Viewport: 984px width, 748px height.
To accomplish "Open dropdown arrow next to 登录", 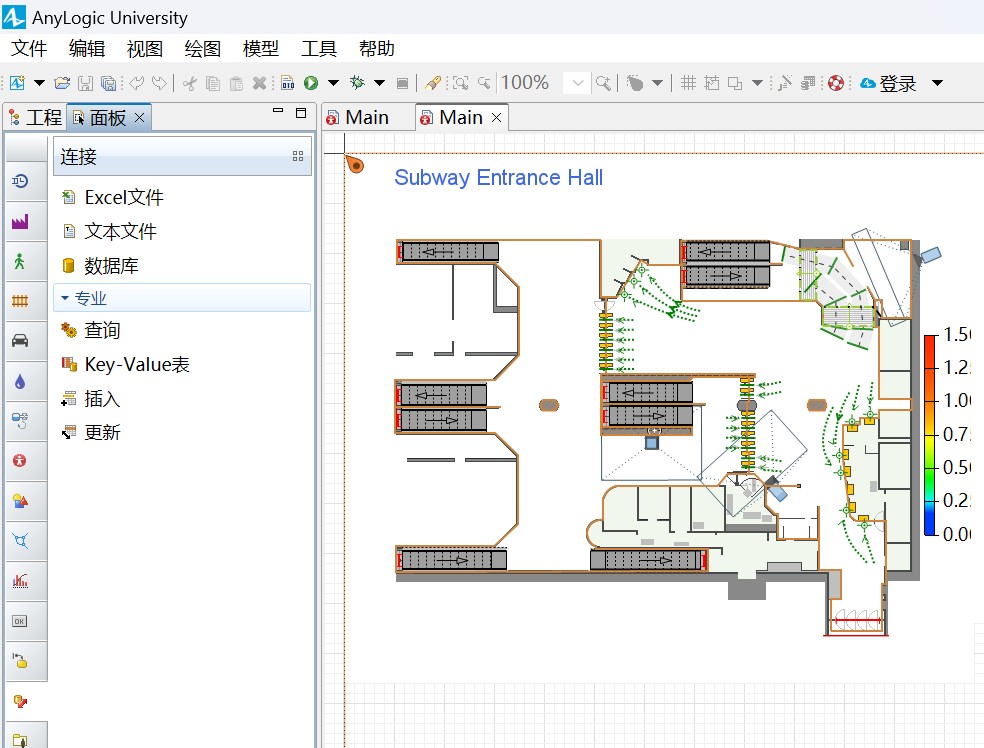I will (937, 83).
